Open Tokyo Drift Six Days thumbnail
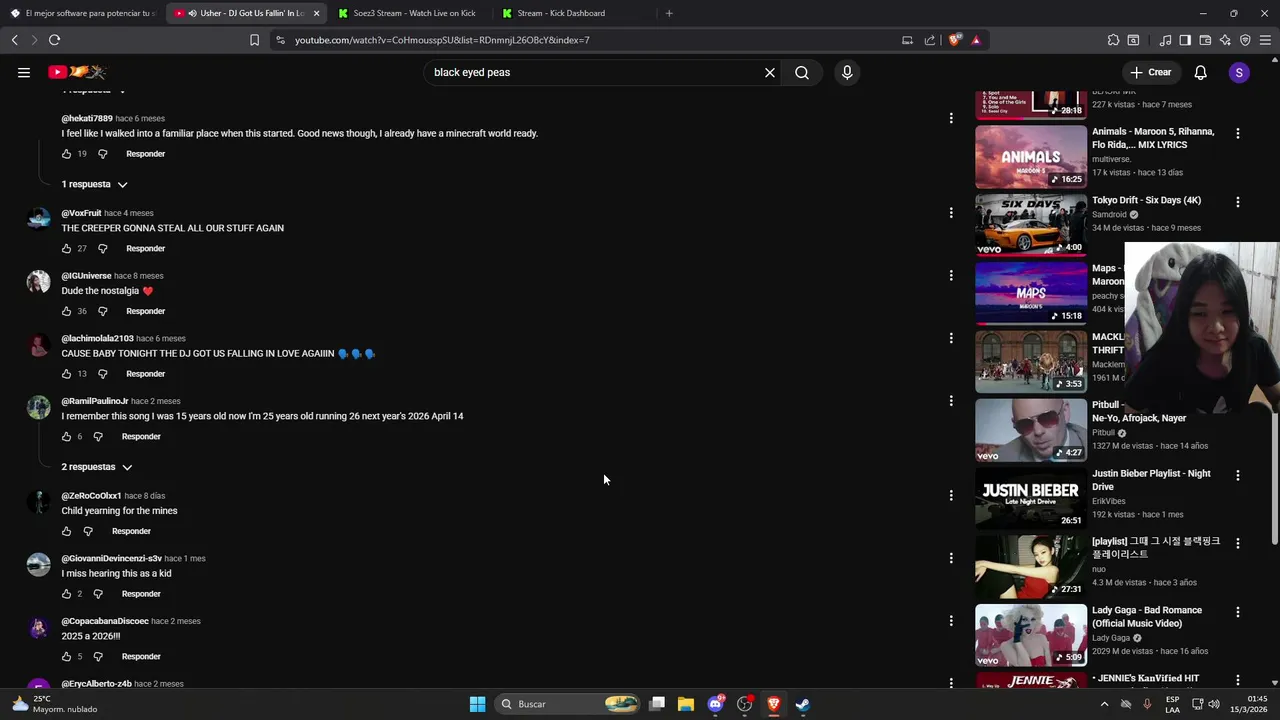The image size is (1280, 720). (1031, 224)
